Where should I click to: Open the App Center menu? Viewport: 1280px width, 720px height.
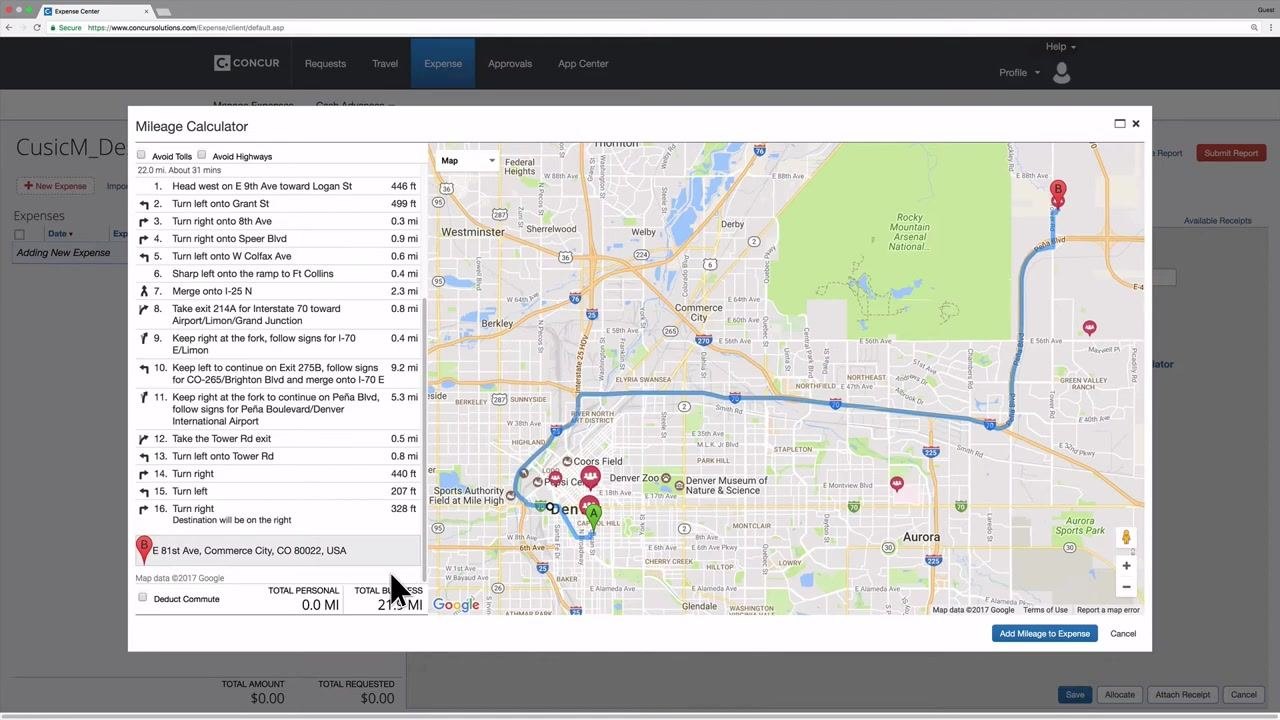coord(583,64)
